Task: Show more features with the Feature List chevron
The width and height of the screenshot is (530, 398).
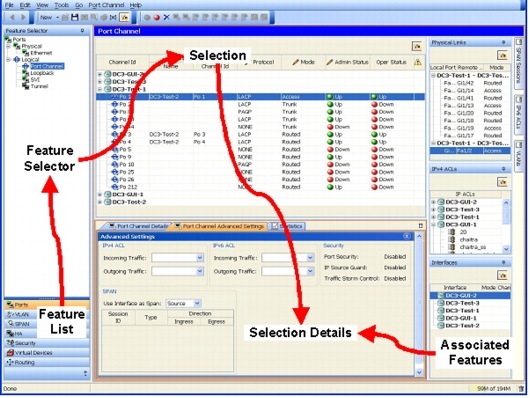Action: tap(85, 373)
